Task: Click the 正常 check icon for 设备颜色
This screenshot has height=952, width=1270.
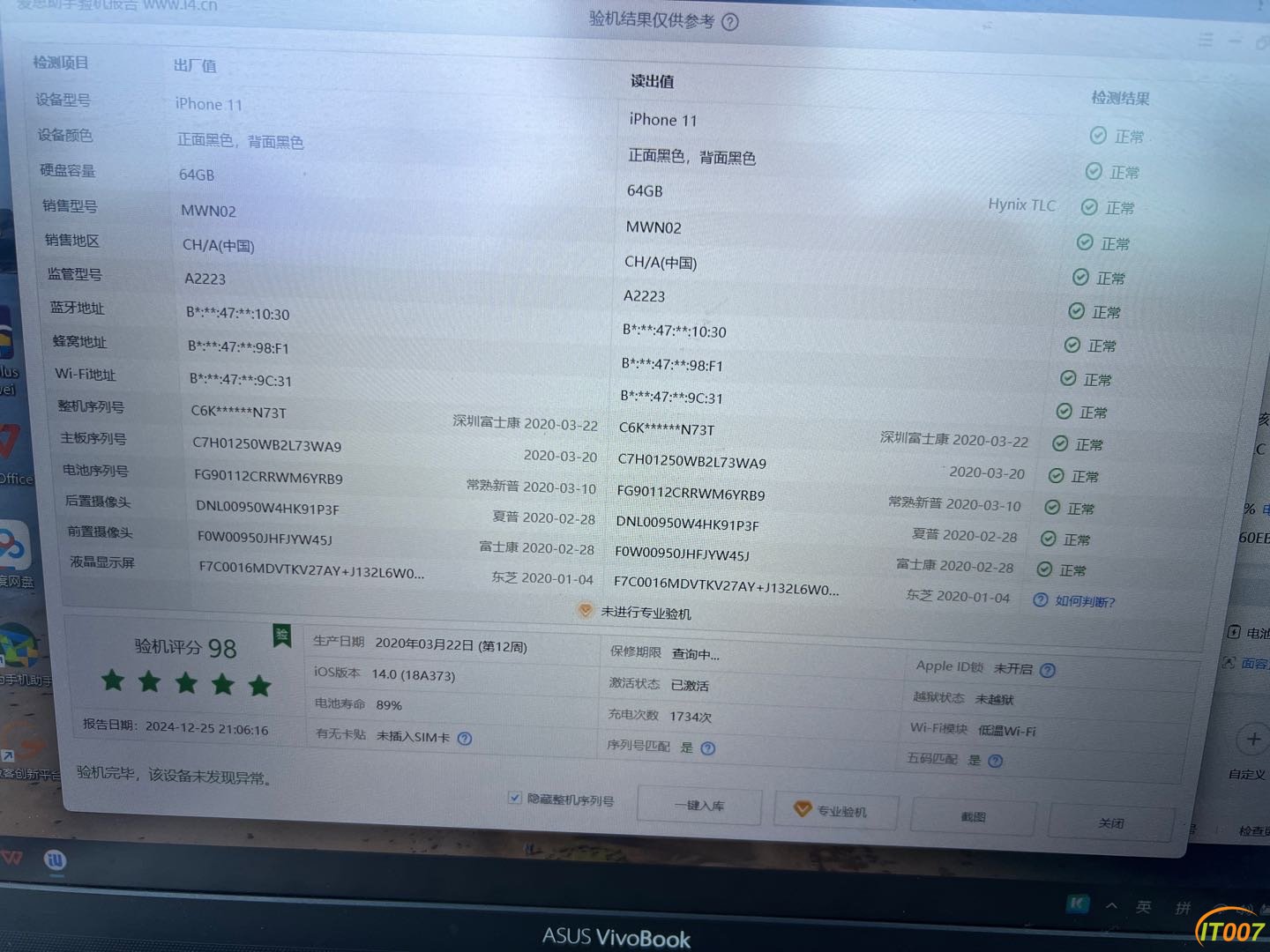Action: click(x=1094, y=171)
